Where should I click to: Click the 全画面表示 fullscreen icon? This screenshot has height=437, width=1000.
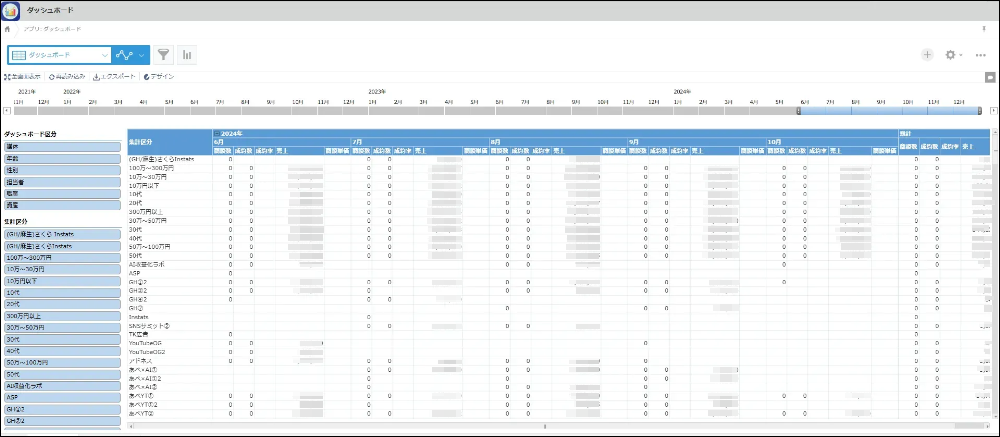[6, 77]
